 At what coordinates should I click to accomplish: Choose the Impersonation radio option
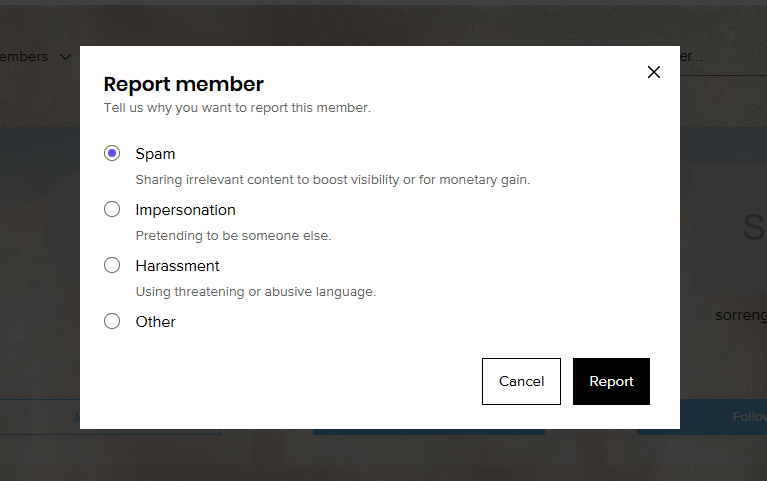click(112, 209)
